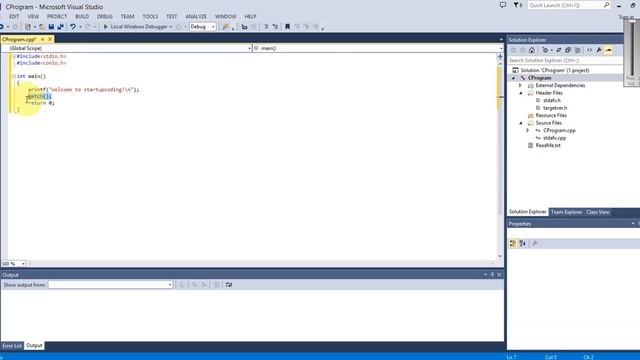Click the Quick Launch search magnifier
Screen dimensions: 640x360
(x=606, y=5)
